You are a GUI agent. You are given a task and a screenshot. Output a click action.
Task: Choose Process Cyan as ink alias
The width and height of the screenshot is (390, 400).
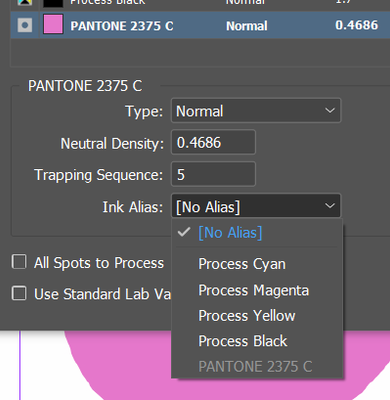coord(242,264)
